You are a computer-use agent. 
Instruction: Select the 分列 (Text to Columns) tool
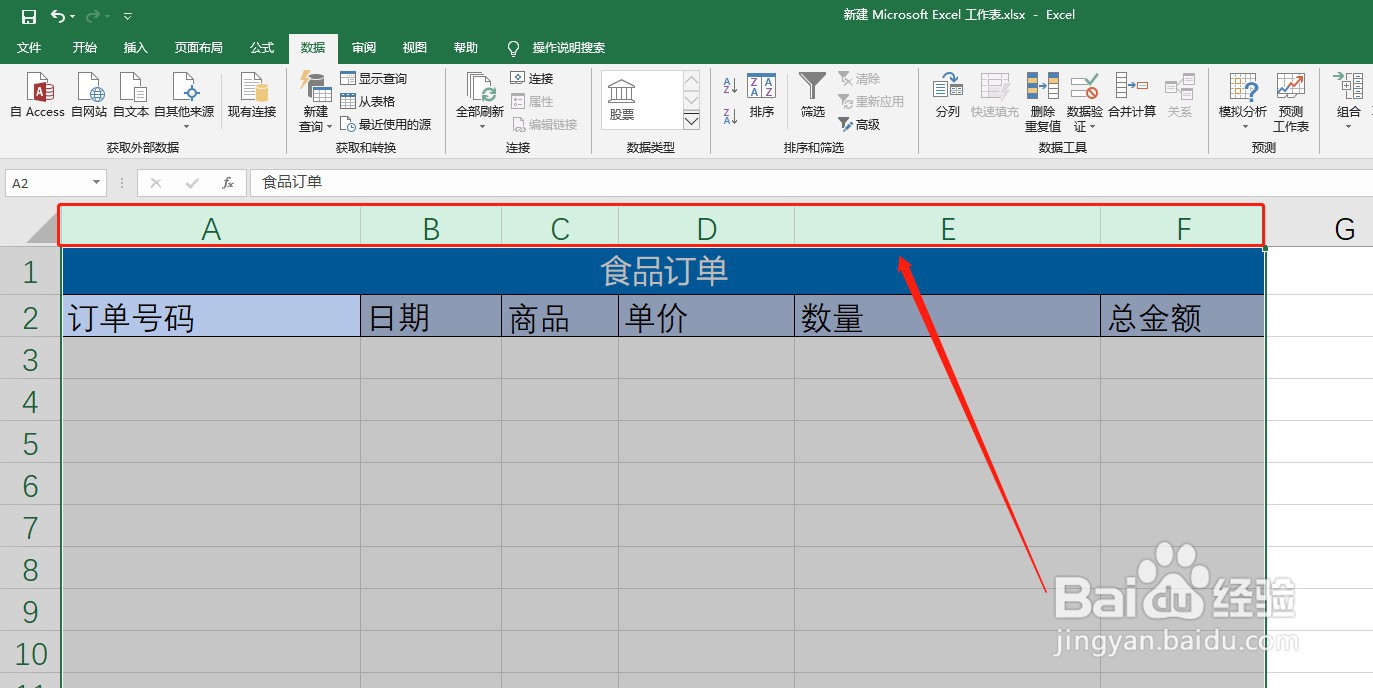946,97
